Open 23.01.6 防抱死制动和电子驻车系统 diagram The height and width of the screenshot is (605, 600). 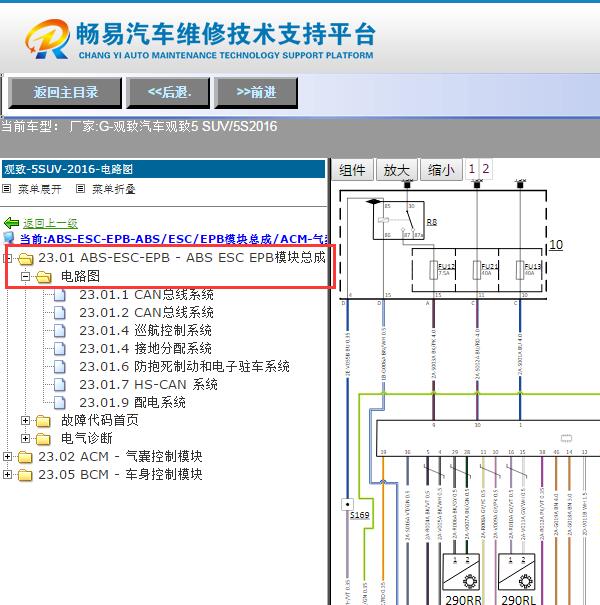[x=184, y=367]
